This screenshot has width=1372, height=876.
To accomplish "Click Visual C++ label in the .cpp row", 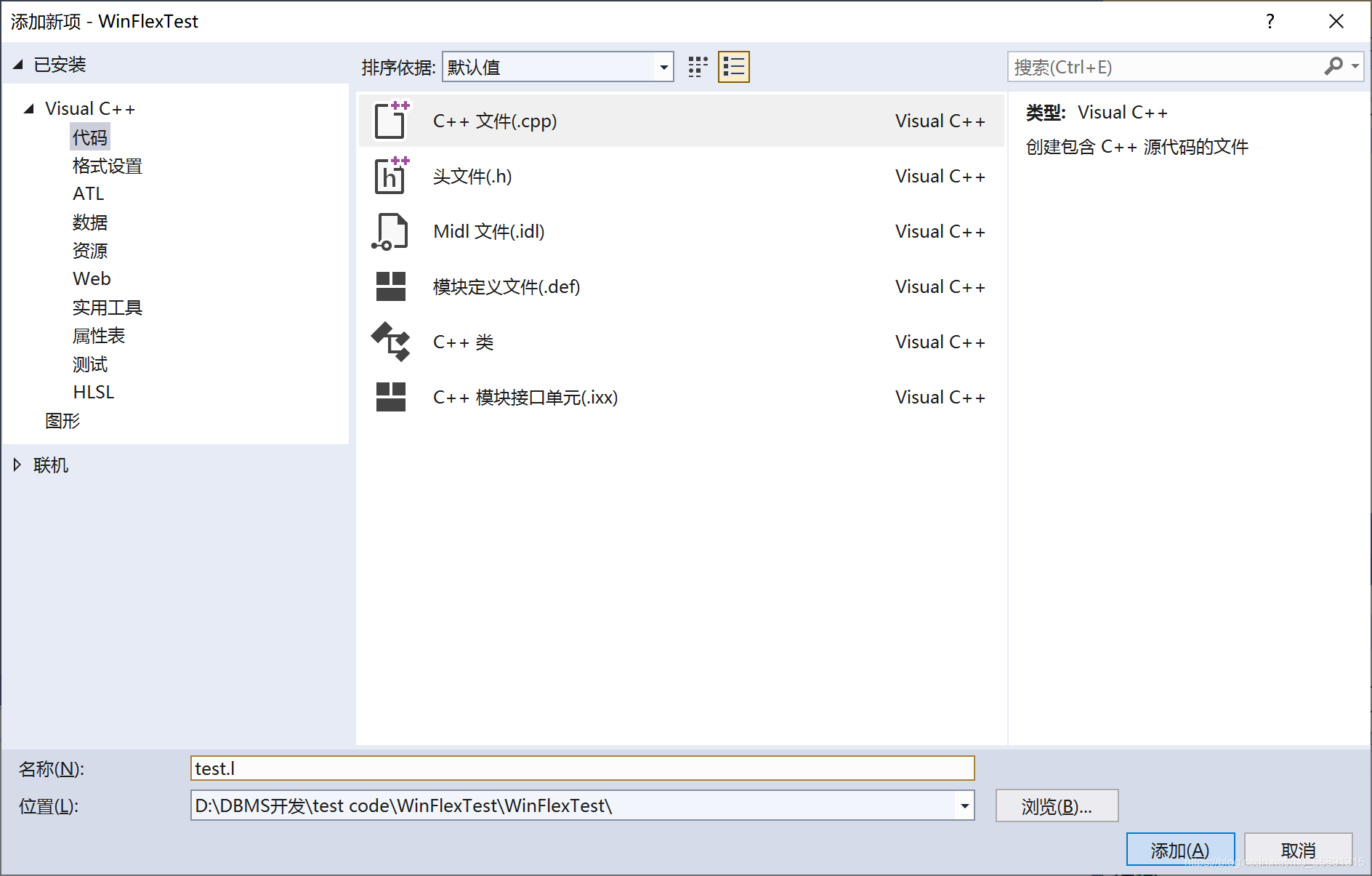I will (x=940, y=121).
